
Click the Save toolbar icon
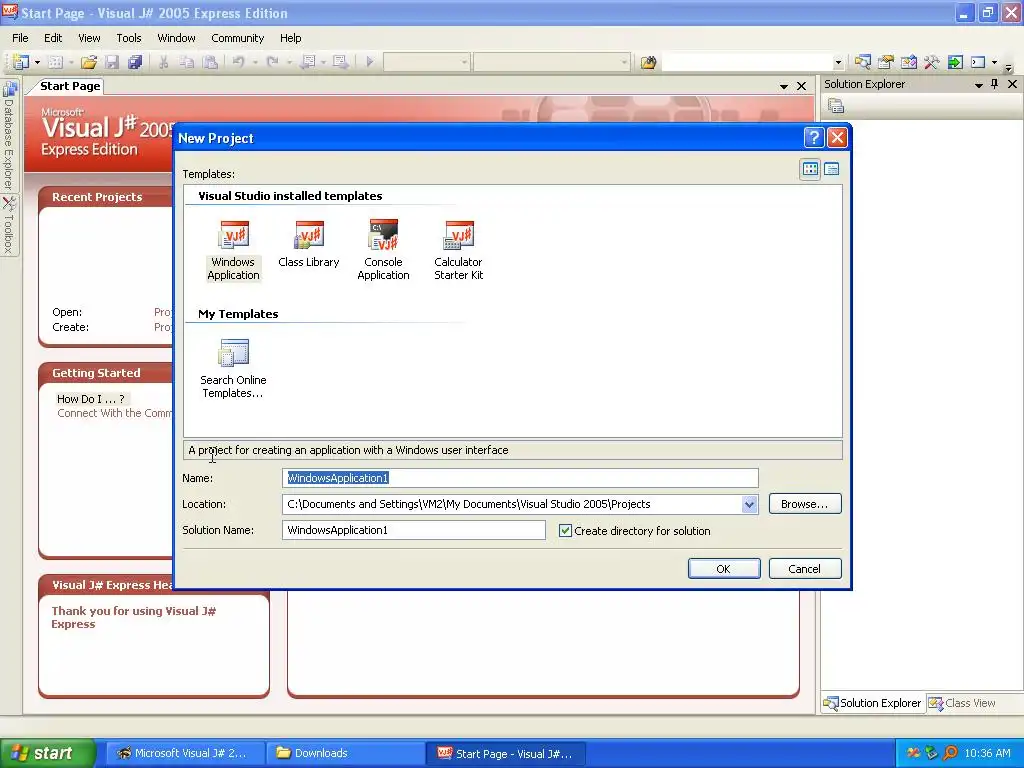click(112, 62)
